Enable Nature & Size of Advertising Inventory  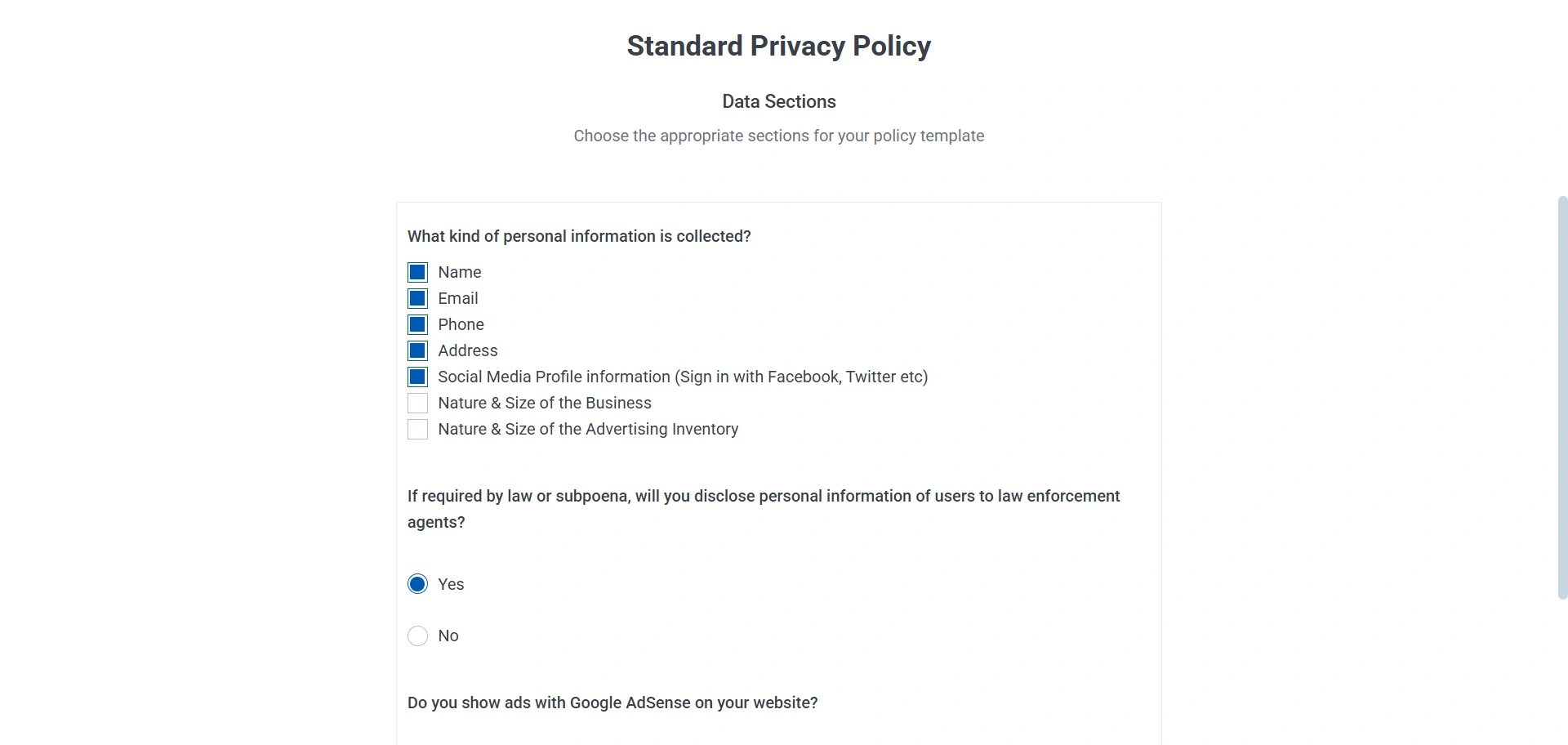point(417,429)
